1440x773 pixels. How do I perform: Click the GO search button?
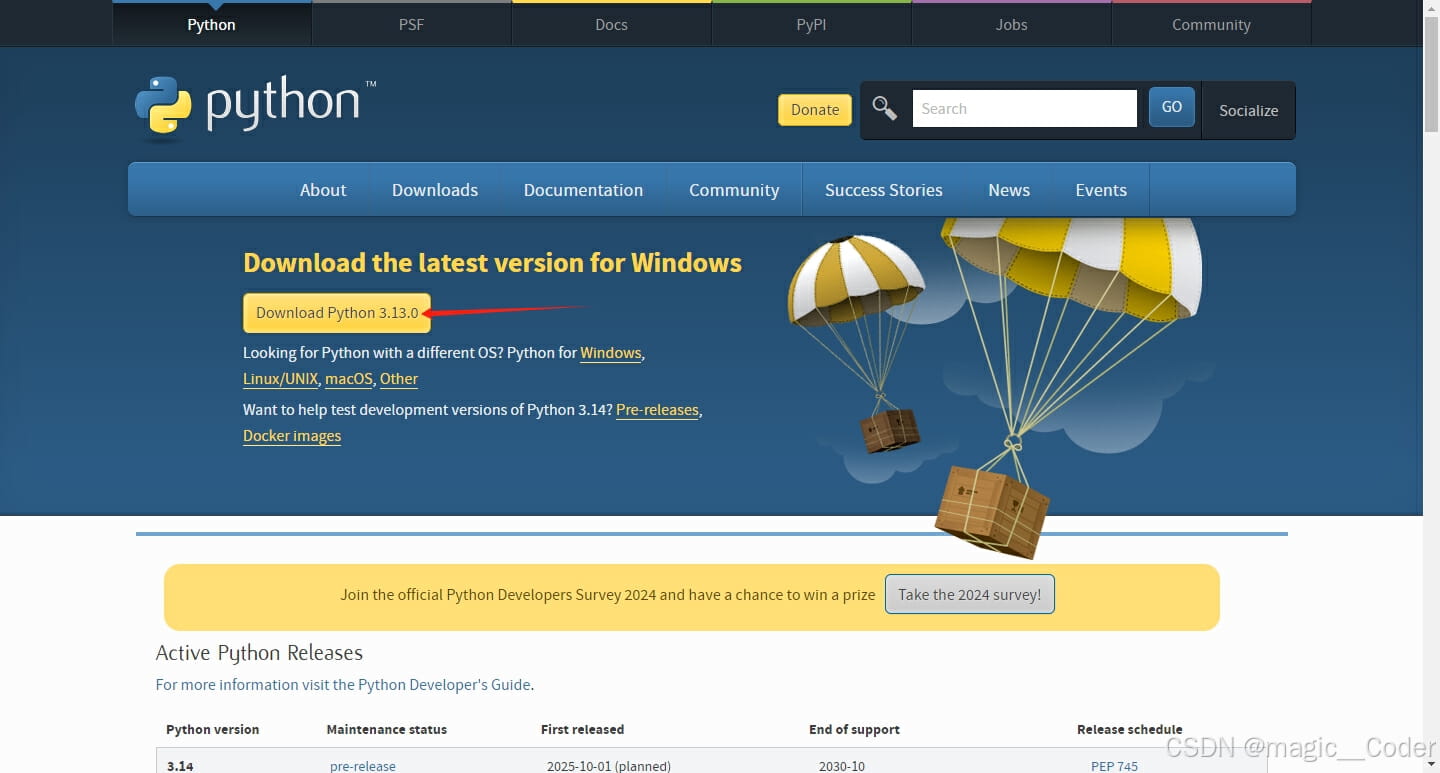pyautogui.click(x=1172, y=107)
